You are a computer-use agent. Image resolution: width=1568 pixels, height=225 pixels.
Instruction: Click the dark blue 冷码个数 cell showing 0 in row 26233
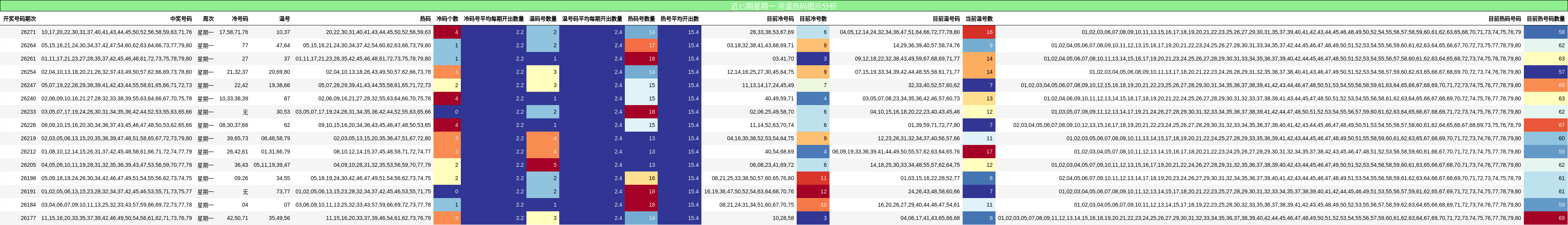click(448, 112)
